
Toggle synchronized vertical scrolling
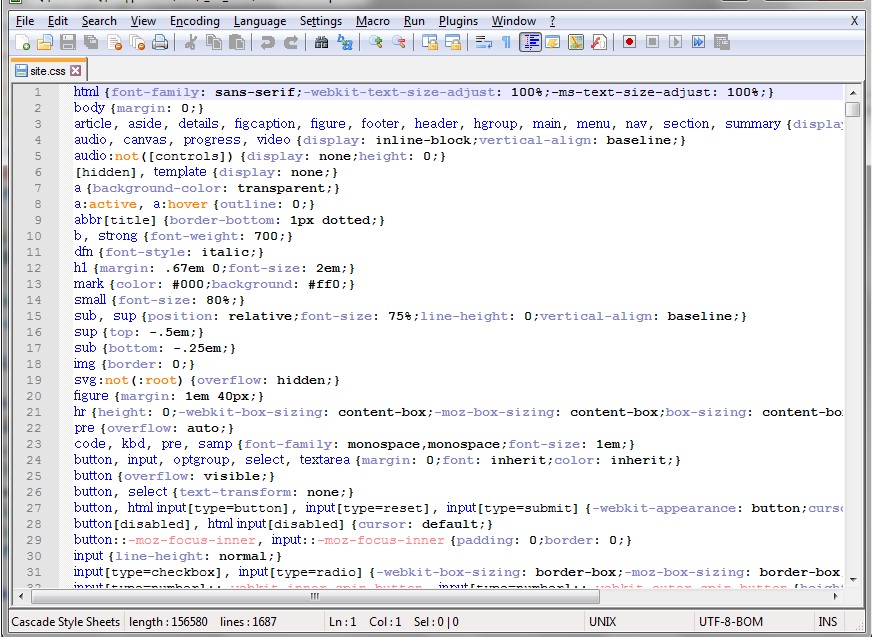[x=429, y=42]
